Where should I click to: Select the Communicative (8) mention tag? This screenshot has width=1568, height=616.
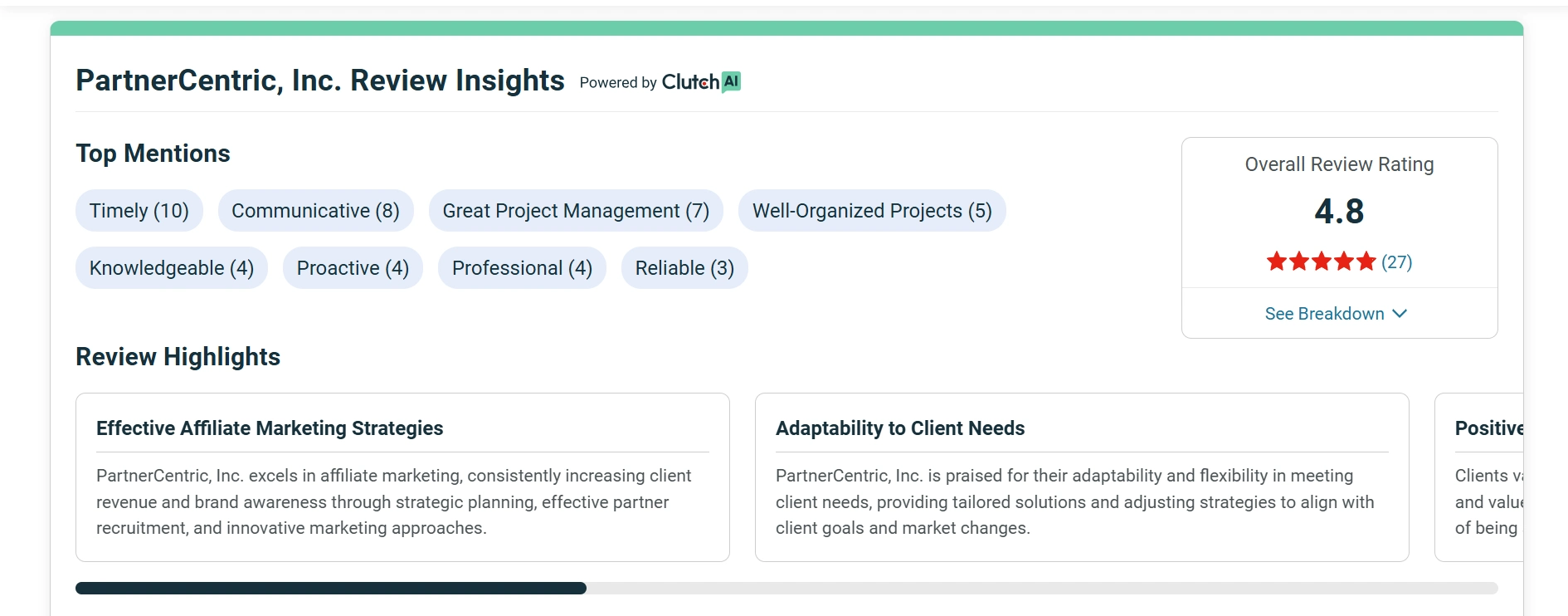(315, 211)
